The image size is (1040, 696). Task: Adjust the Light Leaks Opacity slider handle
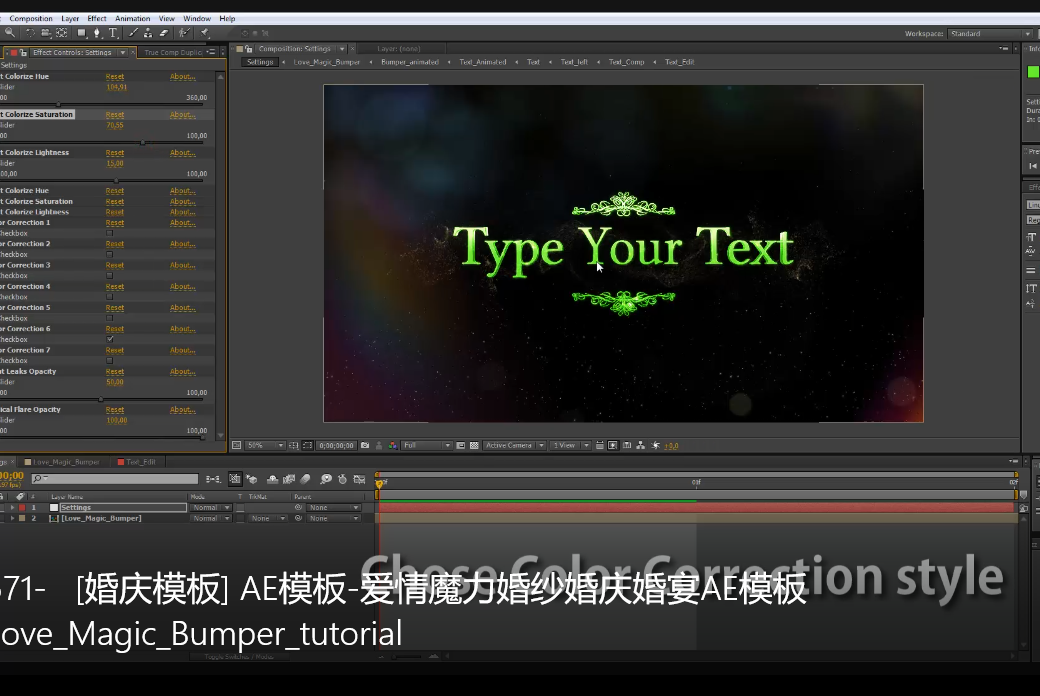(x=101, y=399)
